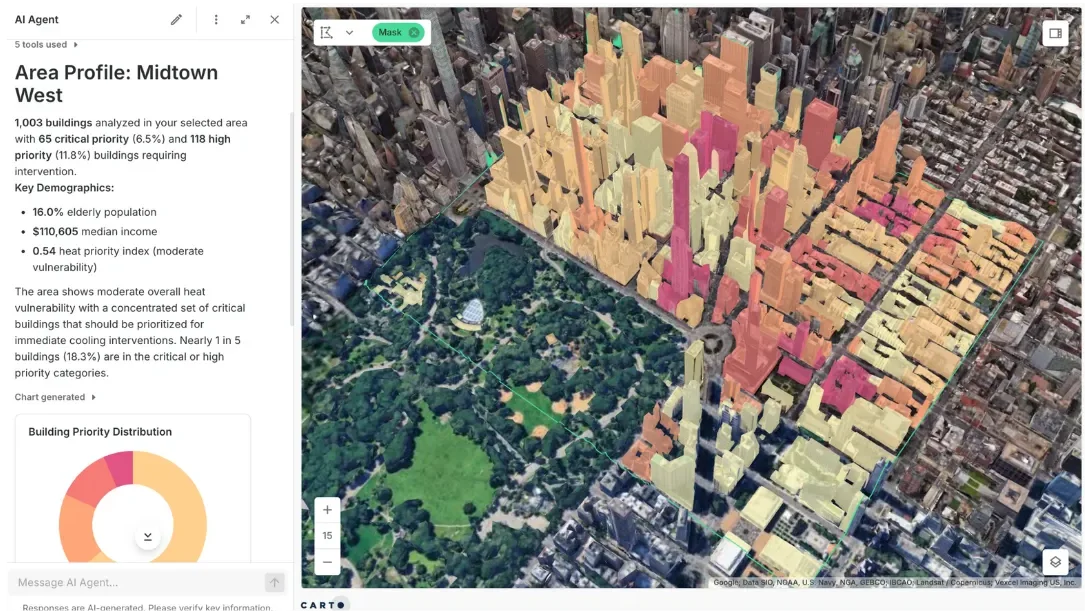Open the three-dot more options menu
The height and width of the screenshot is (616, 1092).
click(x=216, y=19)
